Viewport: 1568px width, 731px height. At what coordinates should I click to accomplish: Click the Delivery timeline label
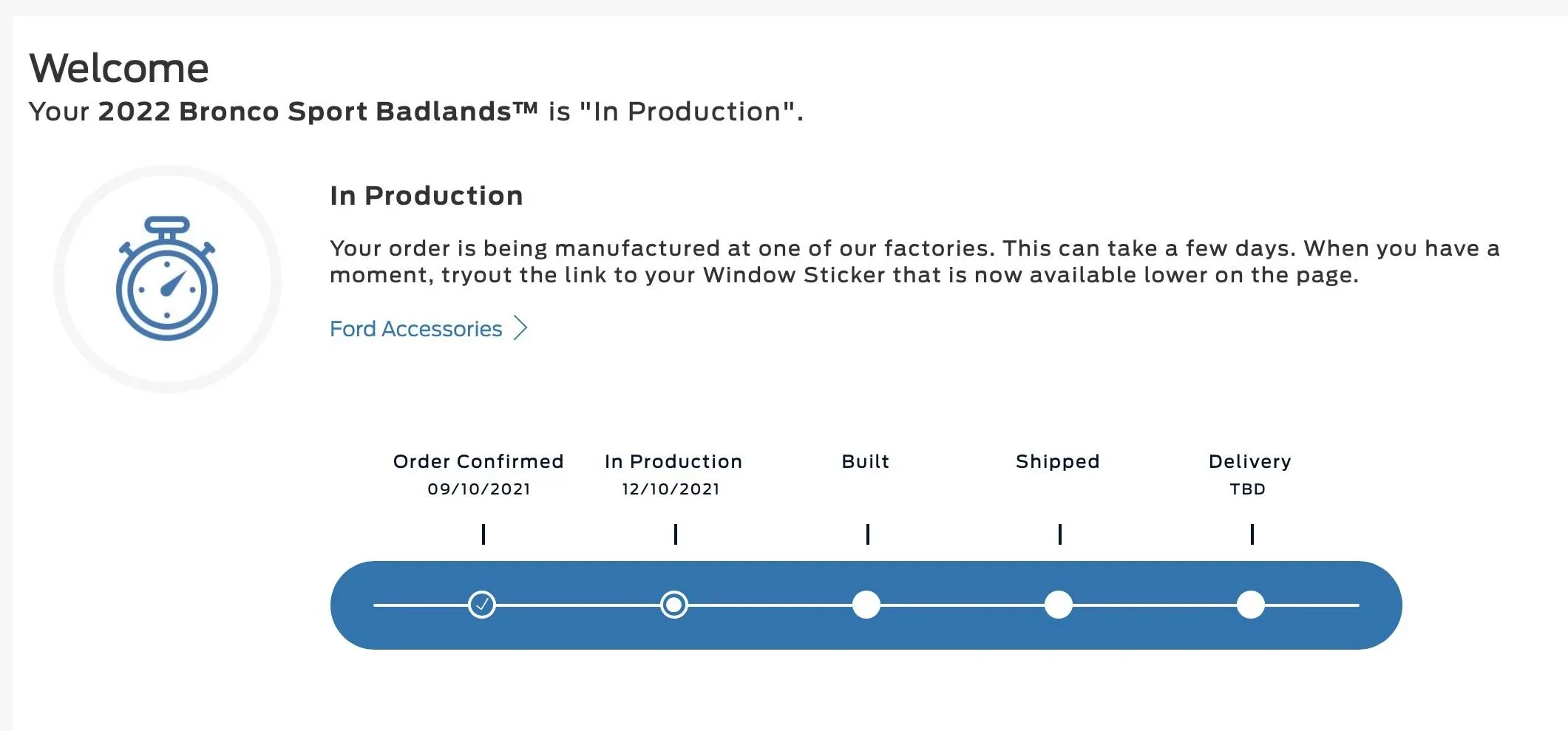(x=1250, y=461)
